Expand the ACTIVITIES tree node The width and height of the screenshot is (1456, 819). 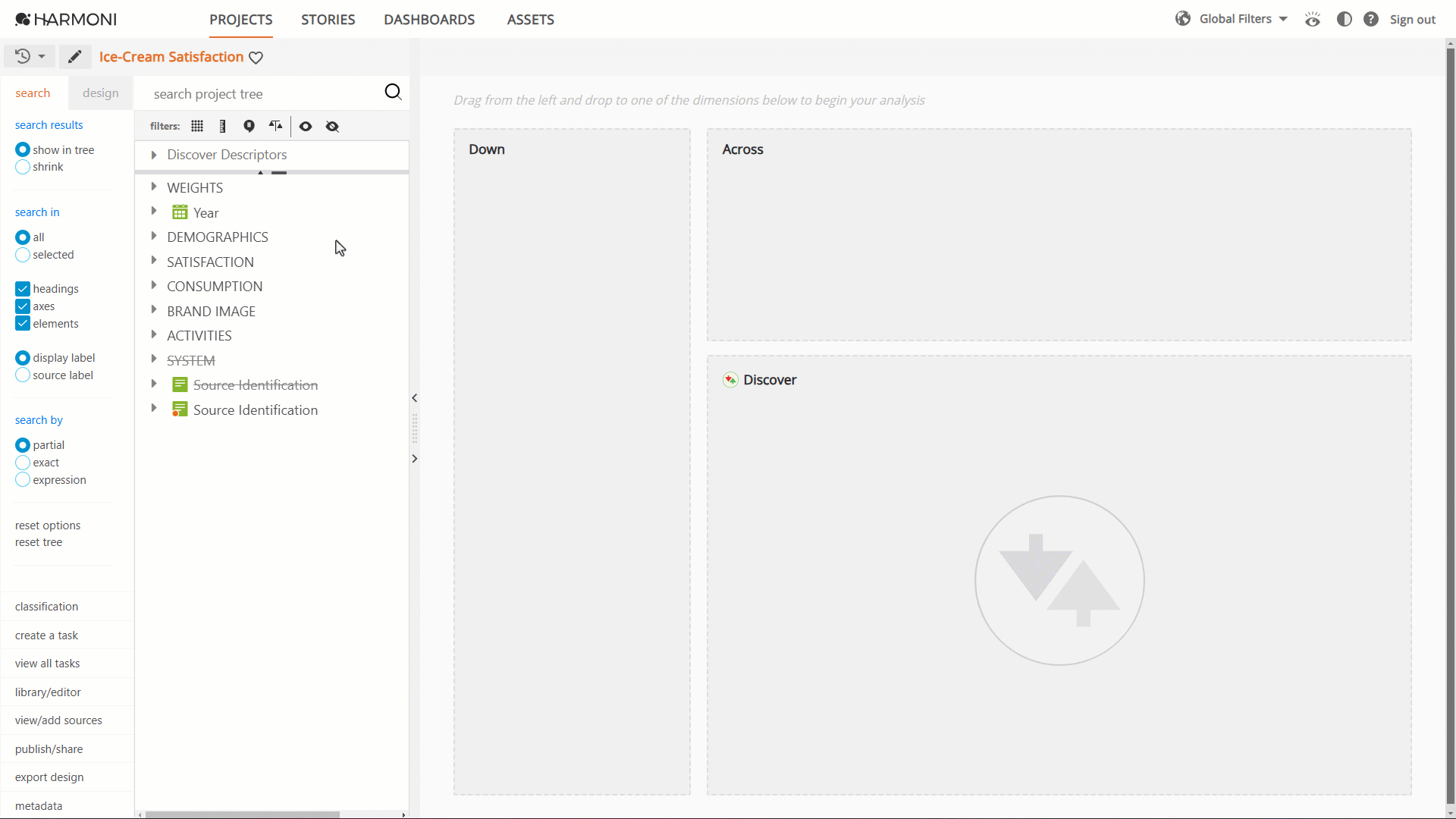coord(154,334)
